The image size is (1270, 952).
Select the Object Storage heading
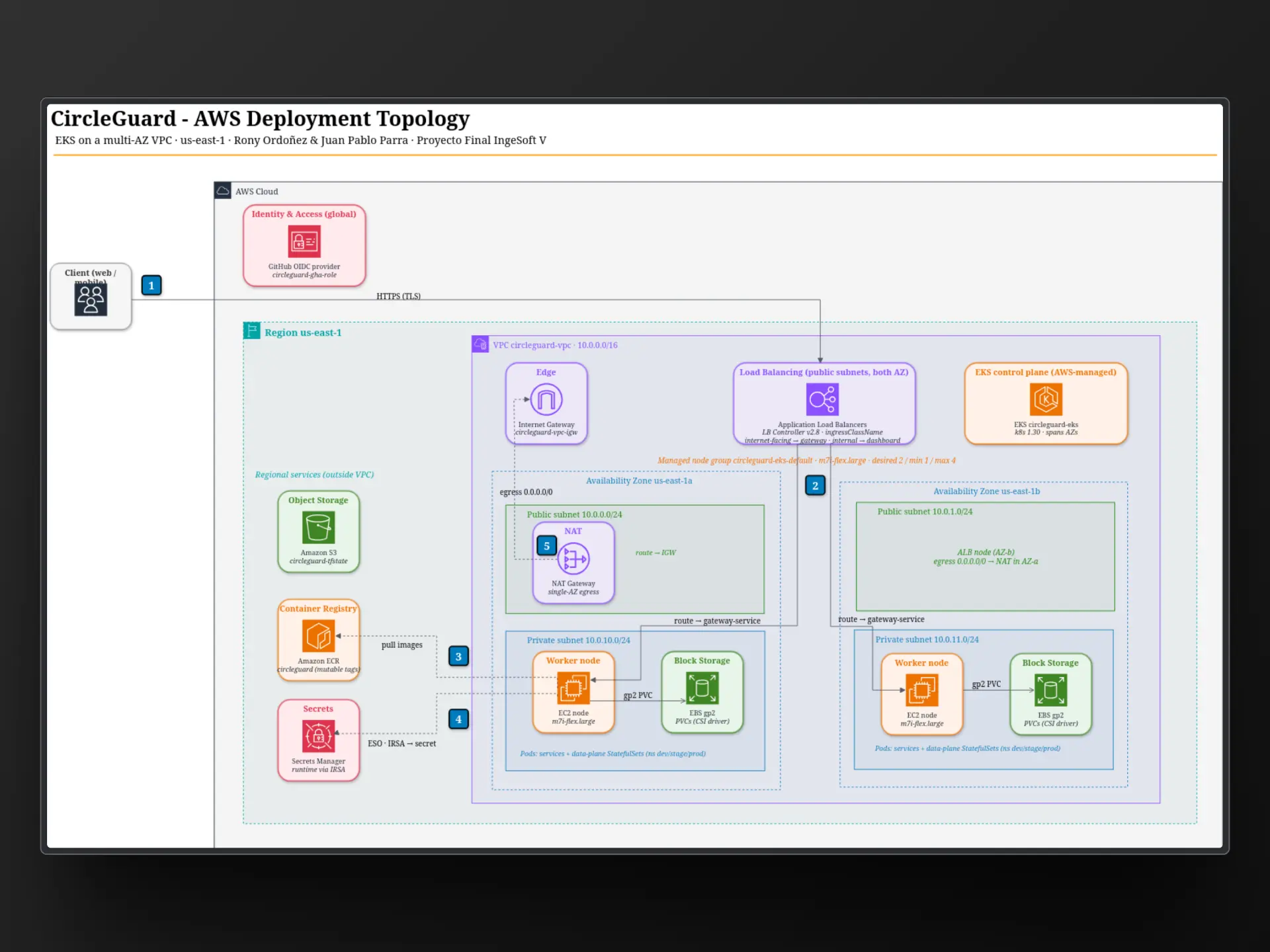[x=318, y=500]
